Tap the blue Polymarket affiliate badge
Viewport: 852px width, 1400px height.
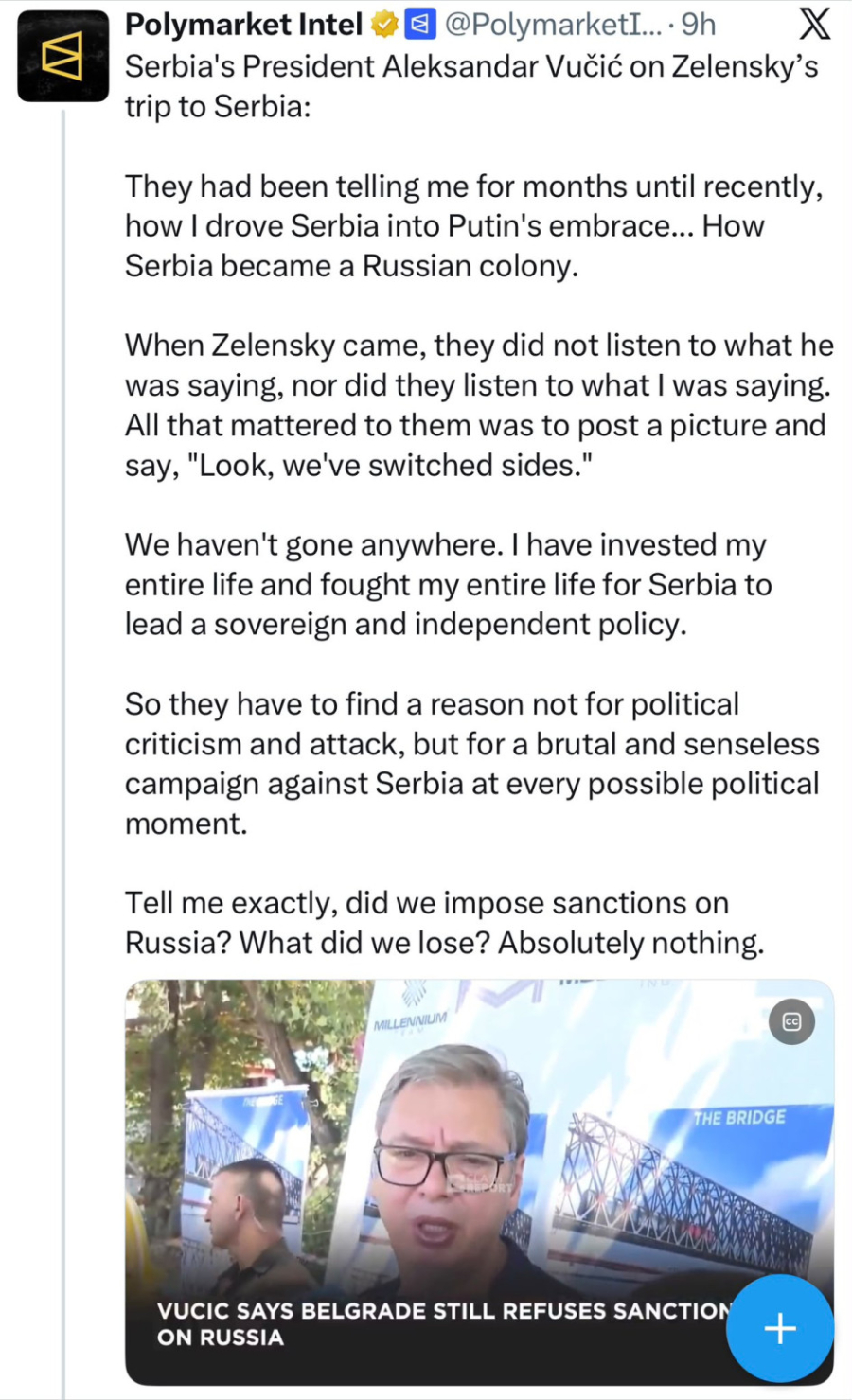(419, 25)
